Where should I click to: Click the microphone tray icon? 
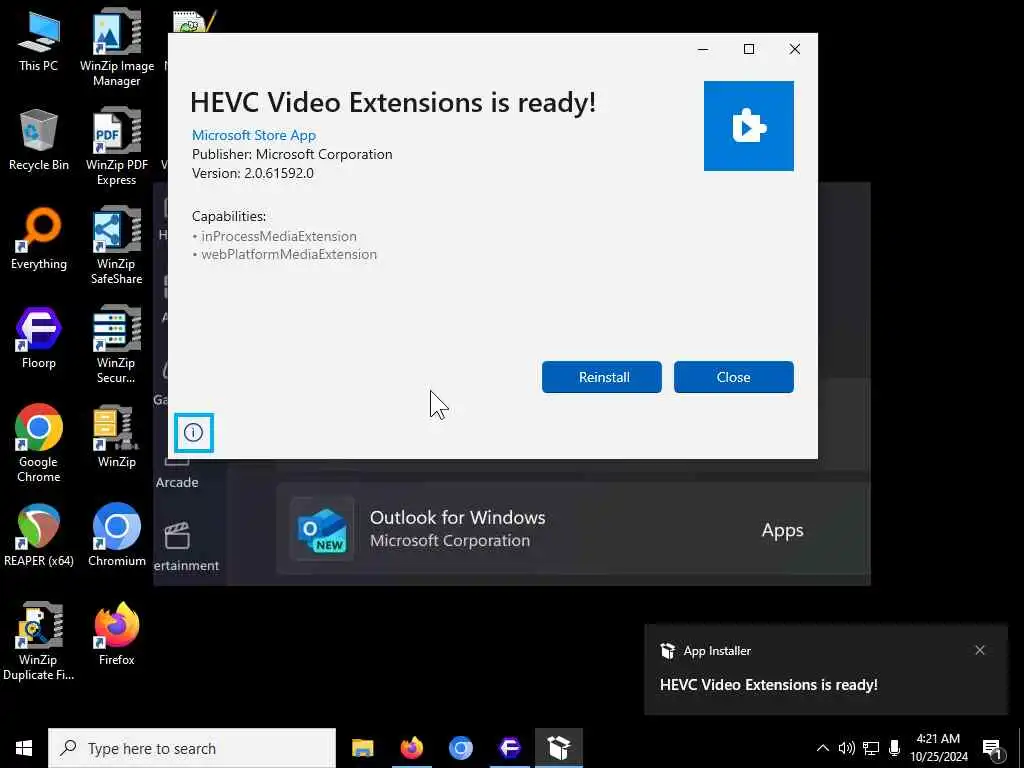tap(894, 748)
